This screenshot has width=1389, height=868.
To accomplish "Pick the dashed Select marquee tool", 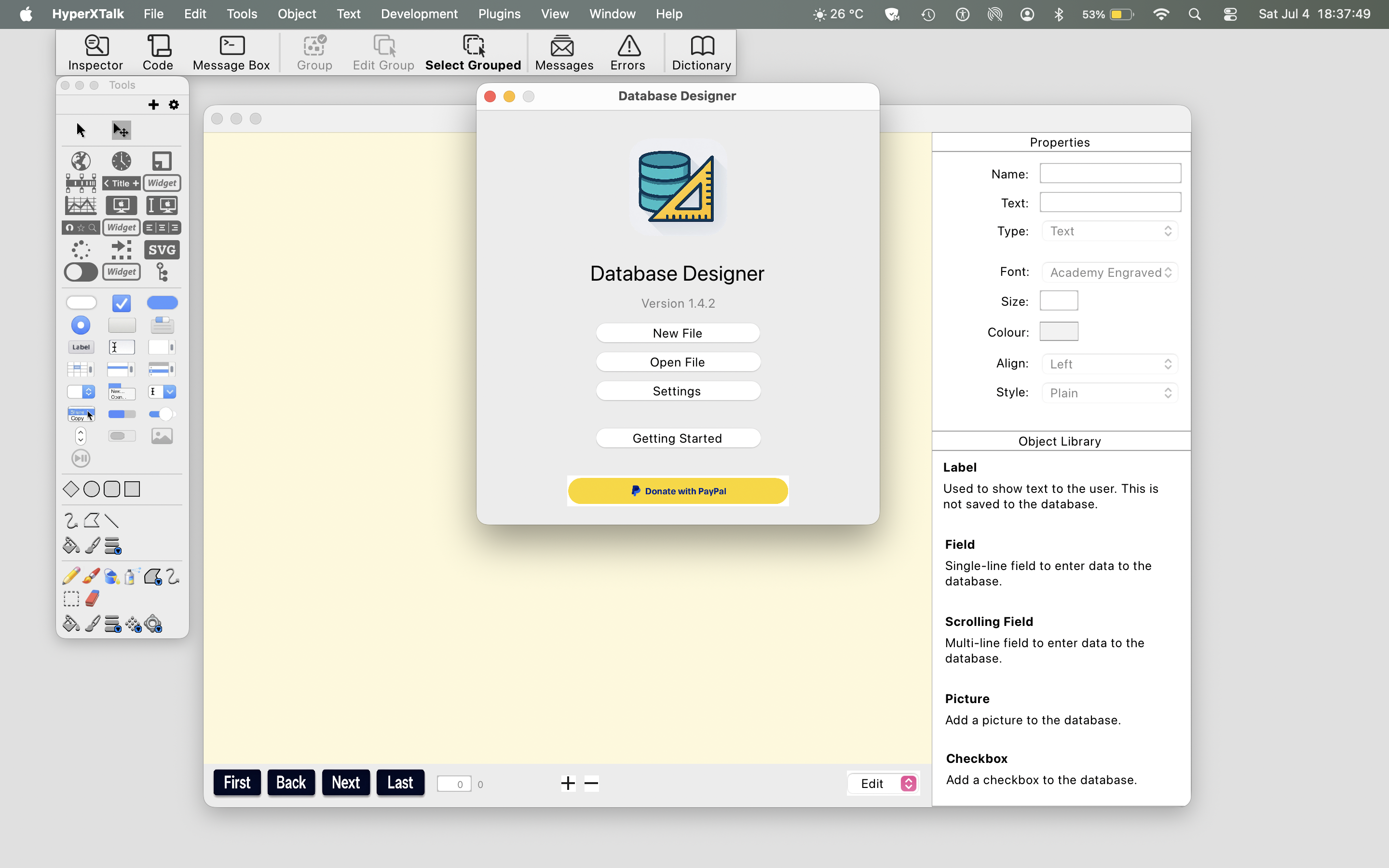I will click(x=71, y=599).
